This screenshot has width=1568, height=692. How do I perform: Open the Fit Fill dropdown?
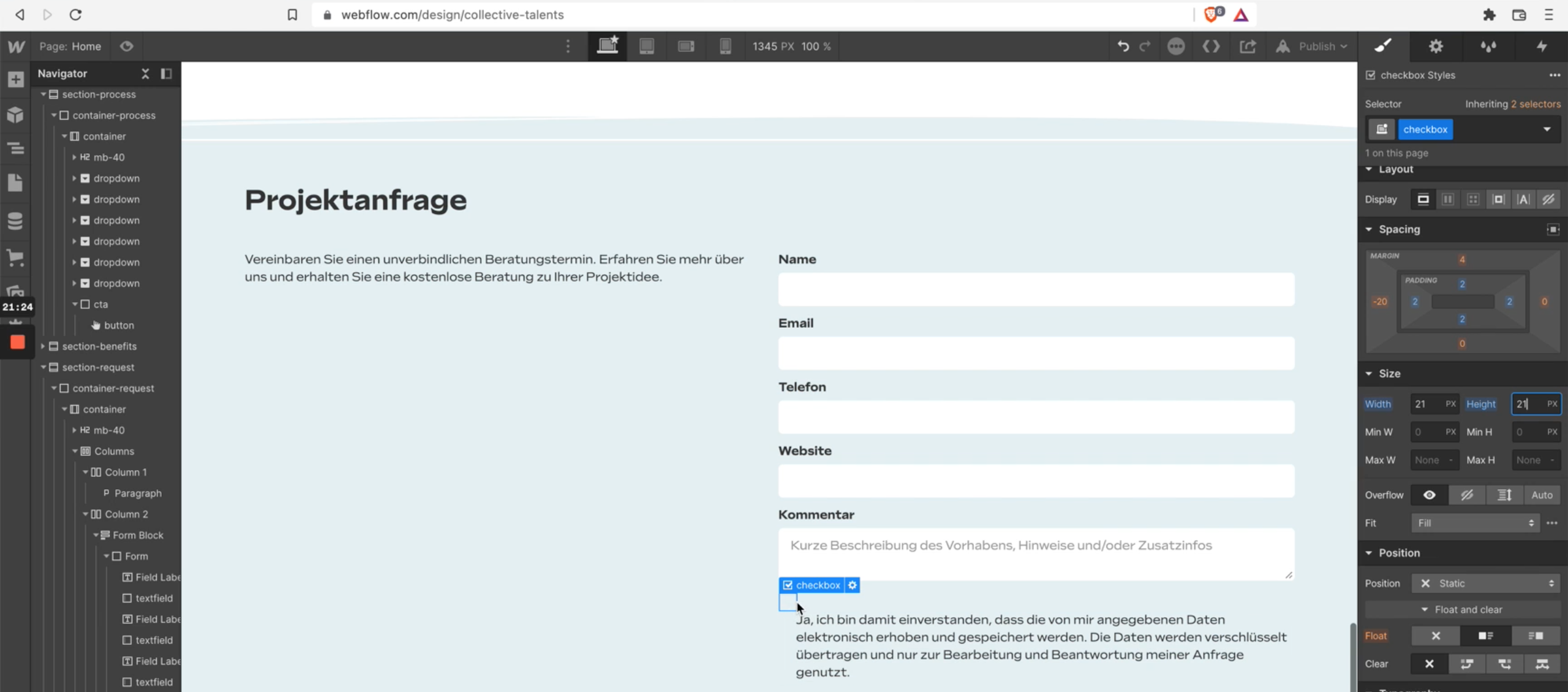pyautogui.click(x=1476, y=523)
